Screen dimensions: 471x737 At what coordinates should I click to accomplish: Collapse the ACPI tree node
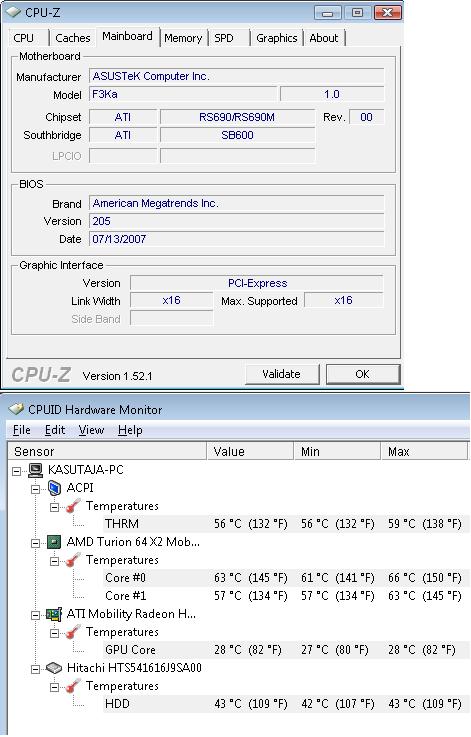35,489
